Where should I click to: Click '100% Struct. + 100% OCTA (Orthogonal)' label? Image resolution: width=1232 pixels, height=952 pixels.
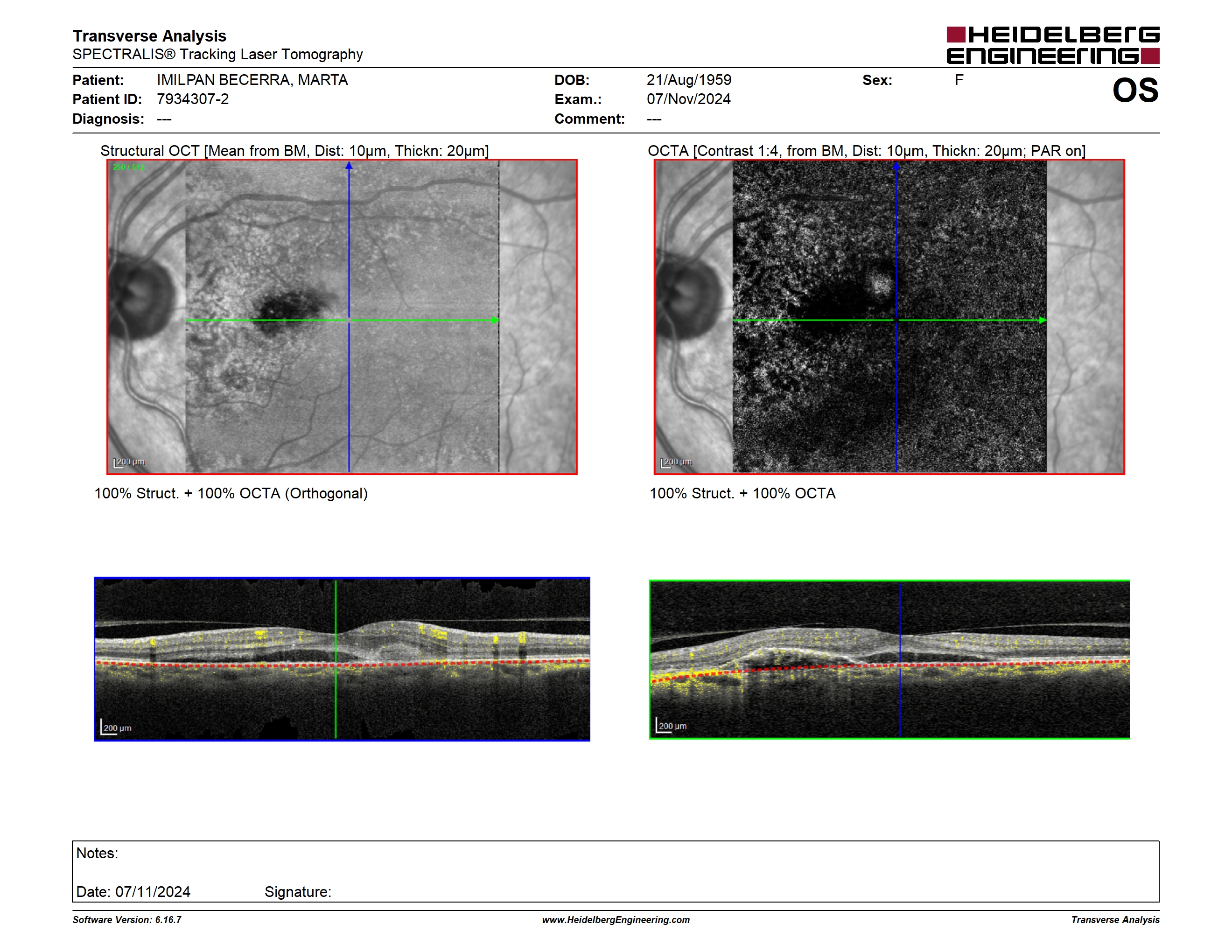(x=231, y=493)
